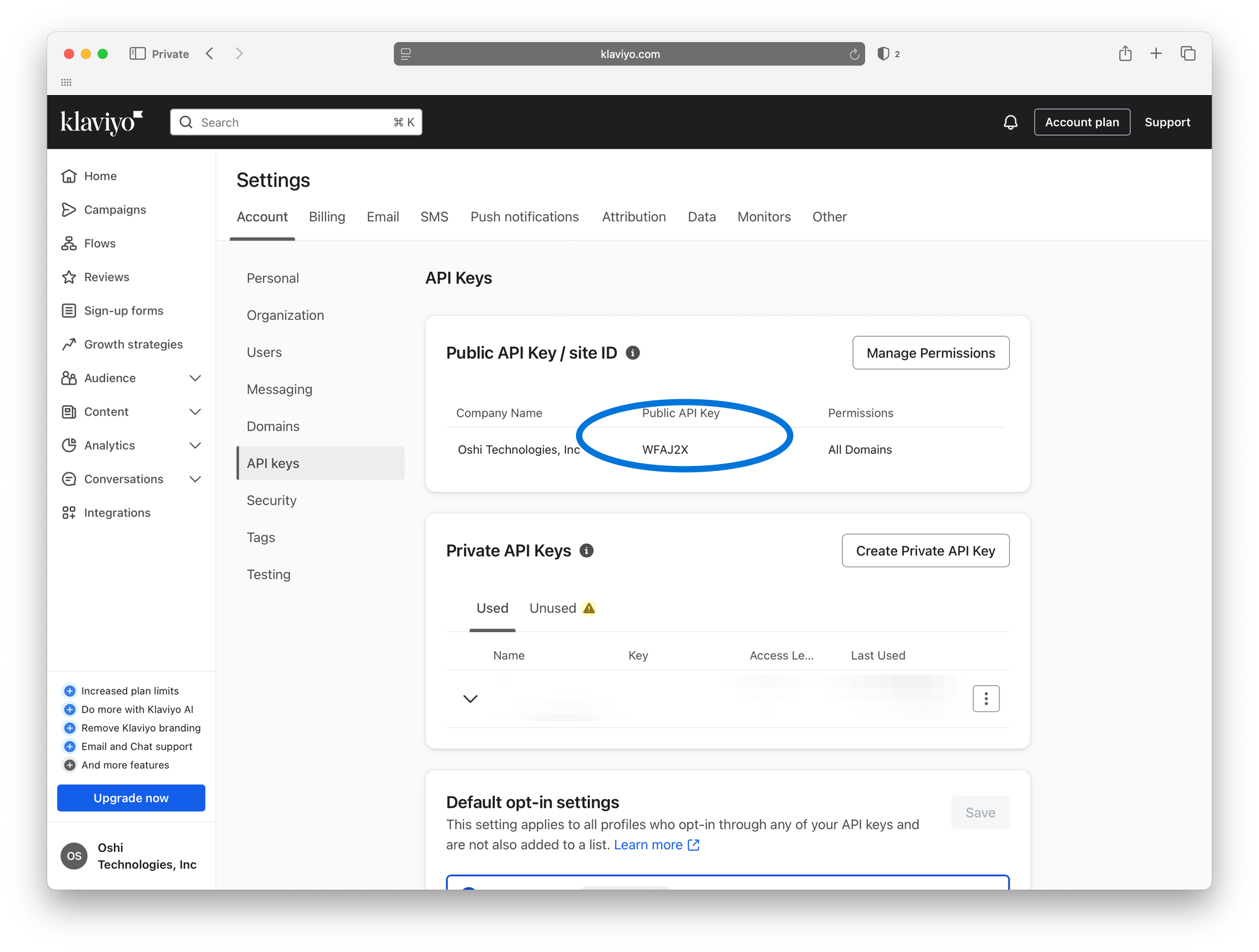
Task: Click the browser share icon
Action: (1126, 54)
